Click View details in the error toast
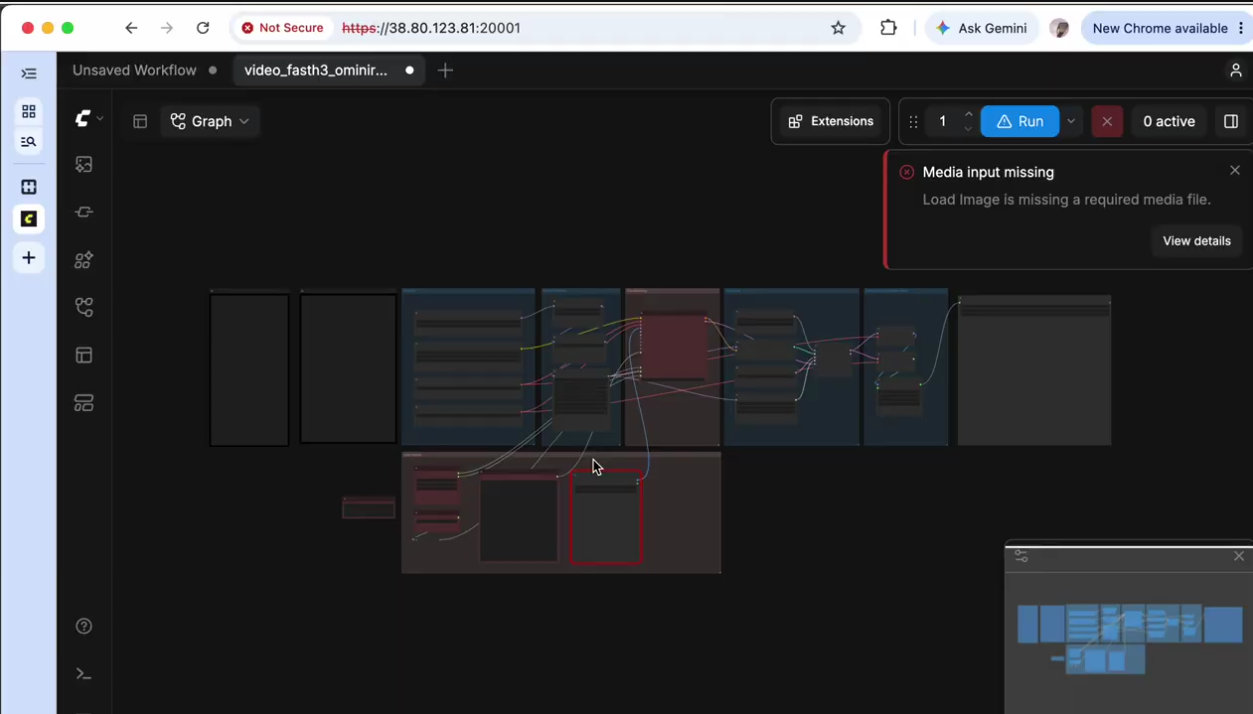Screen dimensions: 1253x714 (1196, 241)
